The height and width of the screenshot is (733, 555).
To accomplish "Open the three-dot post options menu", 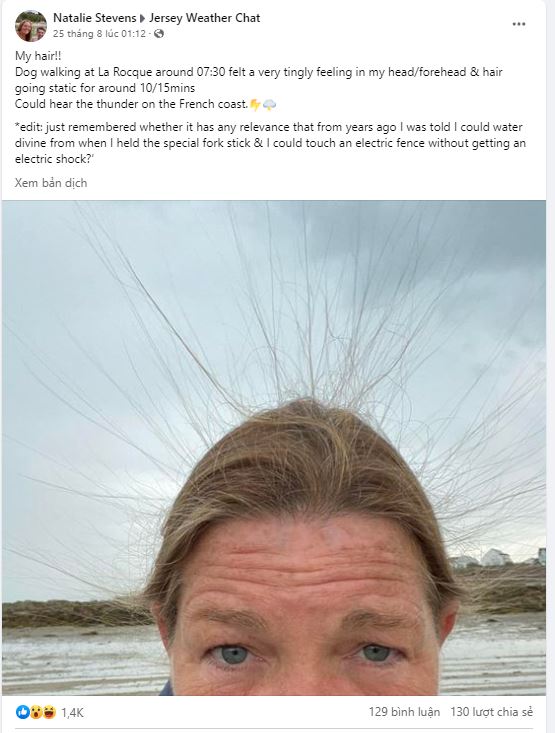I will point(519,24).
